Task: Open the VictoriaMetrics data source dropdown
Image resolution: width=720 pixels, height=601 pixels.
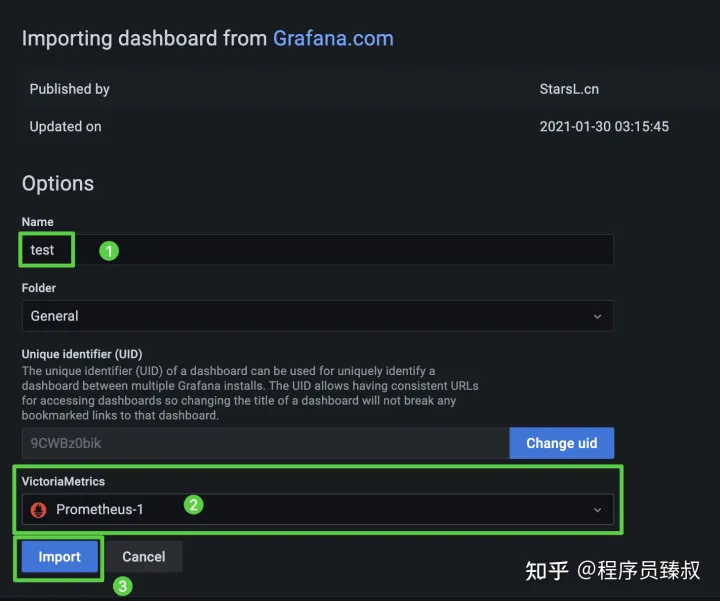Action: pyautogui.click(x=318, y=509)
